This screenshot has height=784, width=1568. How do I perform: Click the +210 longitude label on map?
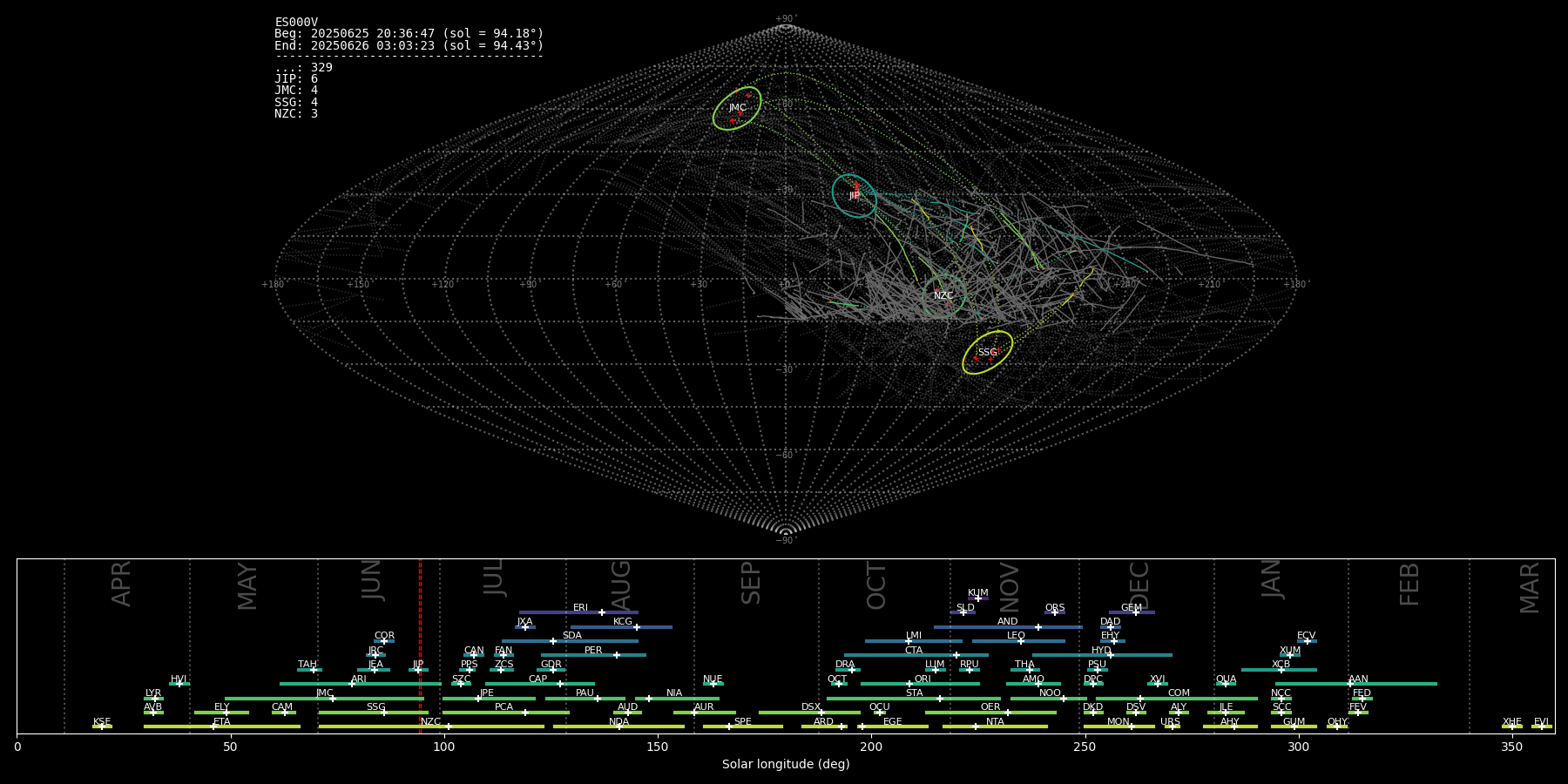(1209, 285)
